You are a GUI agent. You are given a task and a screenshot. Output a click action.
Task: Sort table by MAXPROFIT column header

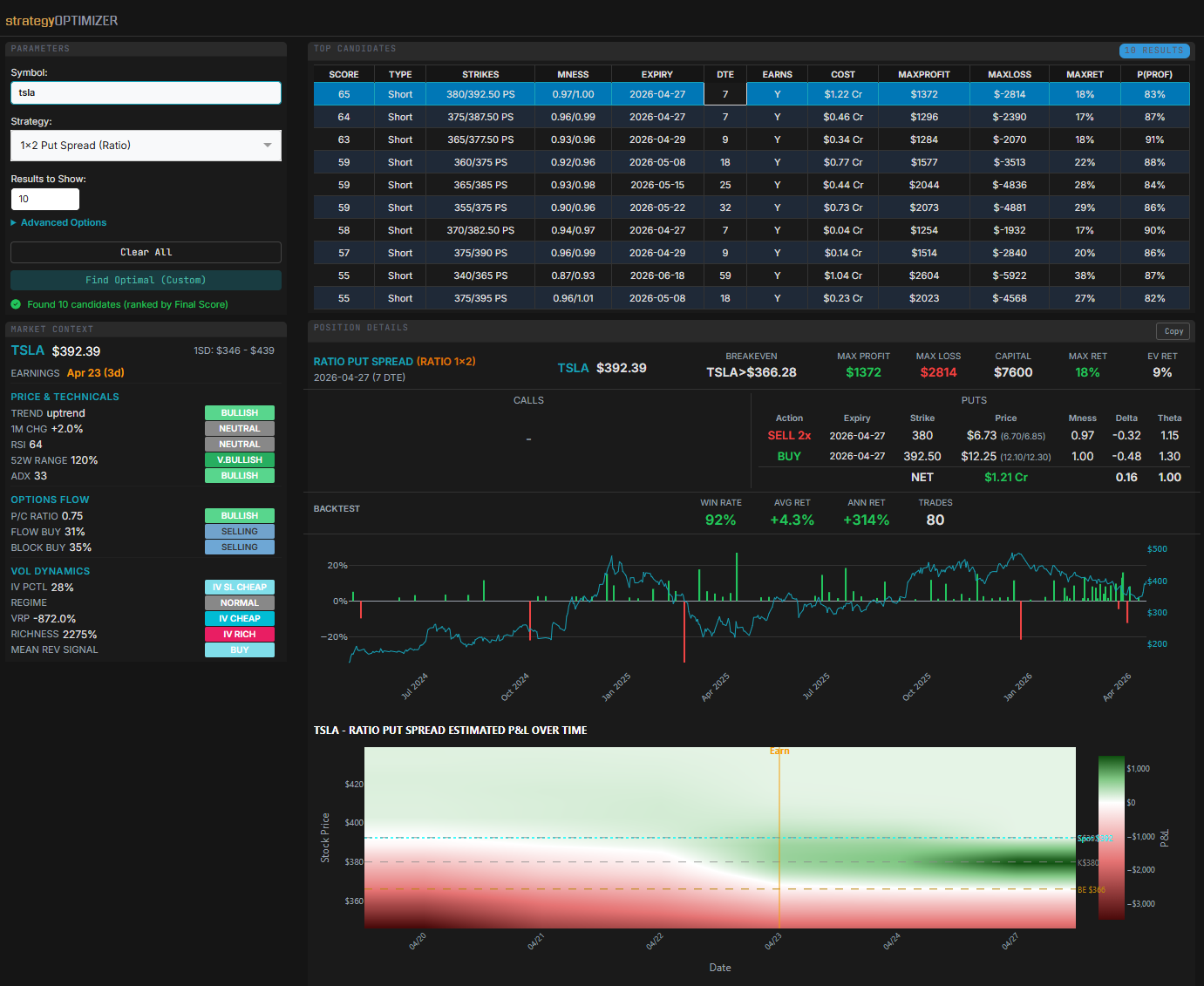click(x=924, y=74)
